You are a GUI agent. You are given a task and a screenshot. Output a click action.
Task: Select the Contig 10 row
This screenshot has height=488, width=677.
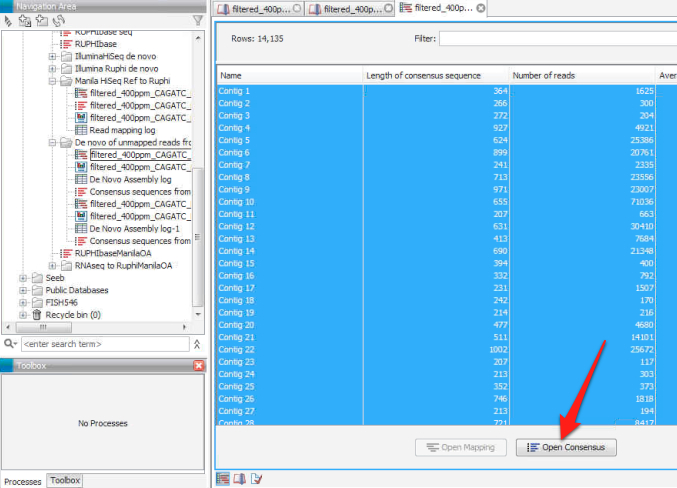coord(290,202)
